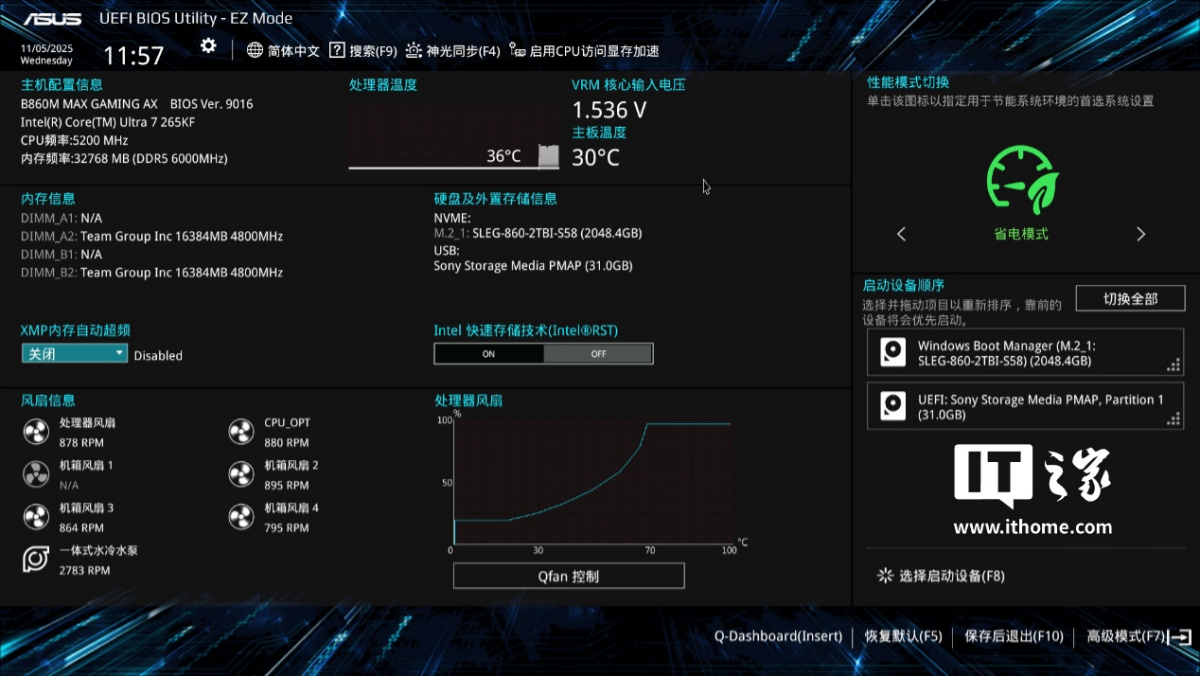Click the processor fan curve graph
1200x676 pixels.
(x=592, y=483)
